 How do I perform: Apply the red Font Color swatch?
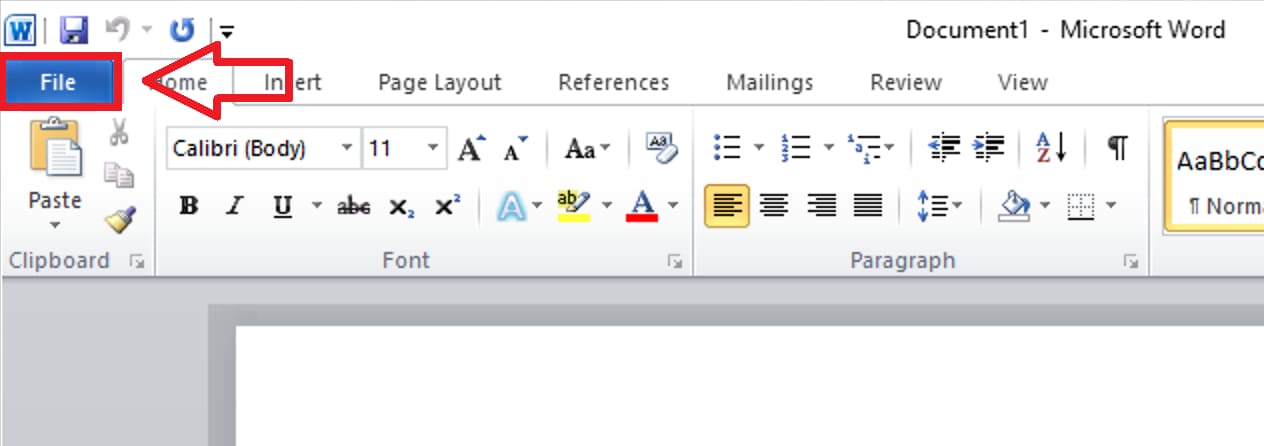(641, 206)
